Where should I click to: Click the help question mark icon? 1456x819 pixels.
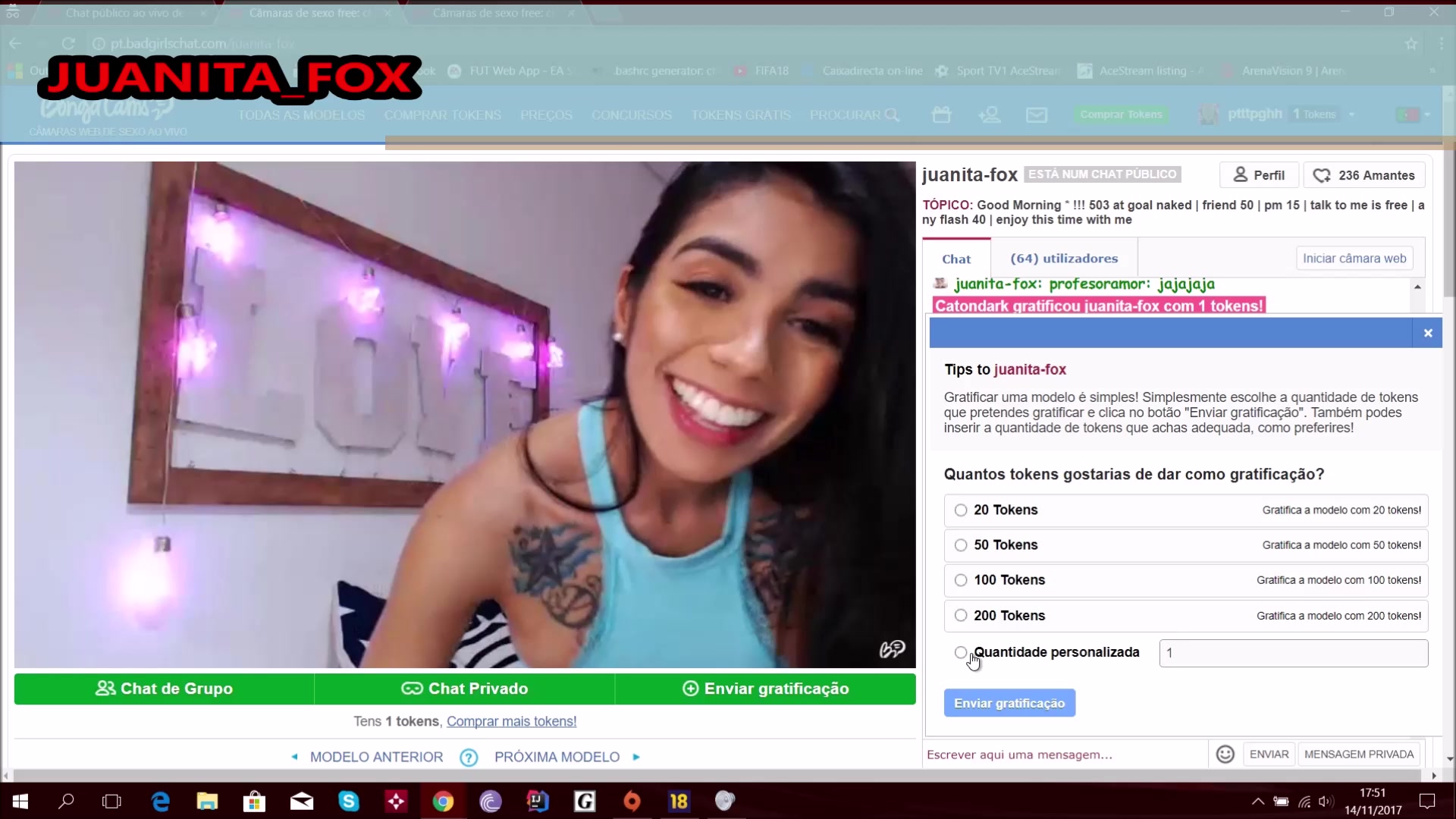469,757
